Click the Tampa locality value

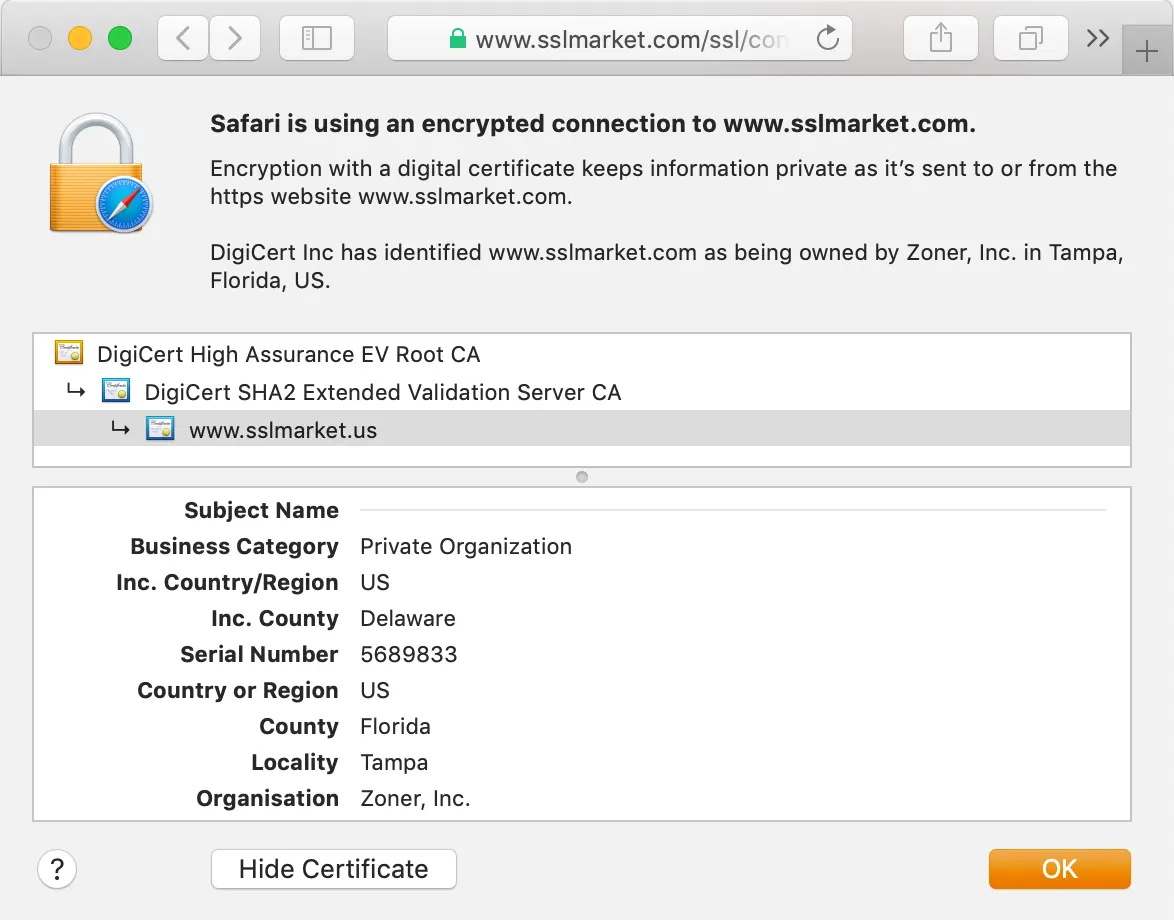(394, 762)
